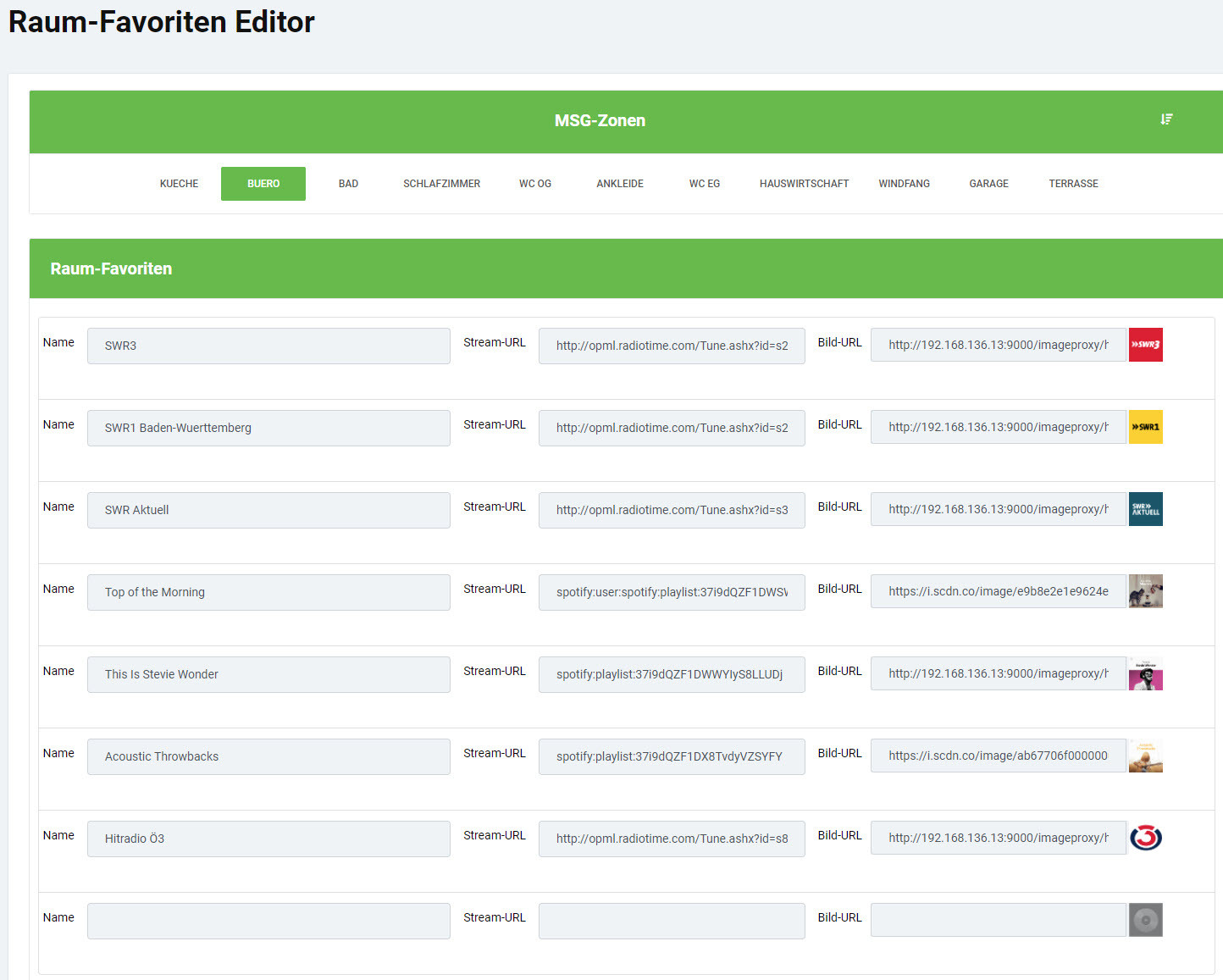Switch to the WC OG zone
Viewport: 1223px width, 980px height.
coord(535,184)
